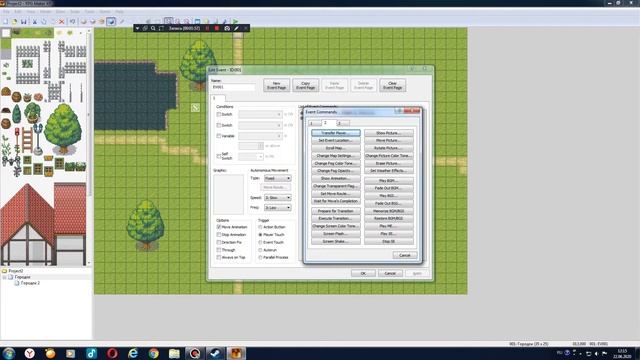The height and width of the screenshot is (360, 640).
Task: Select Parallel Process trigger
Action: [x=260, y=258]
